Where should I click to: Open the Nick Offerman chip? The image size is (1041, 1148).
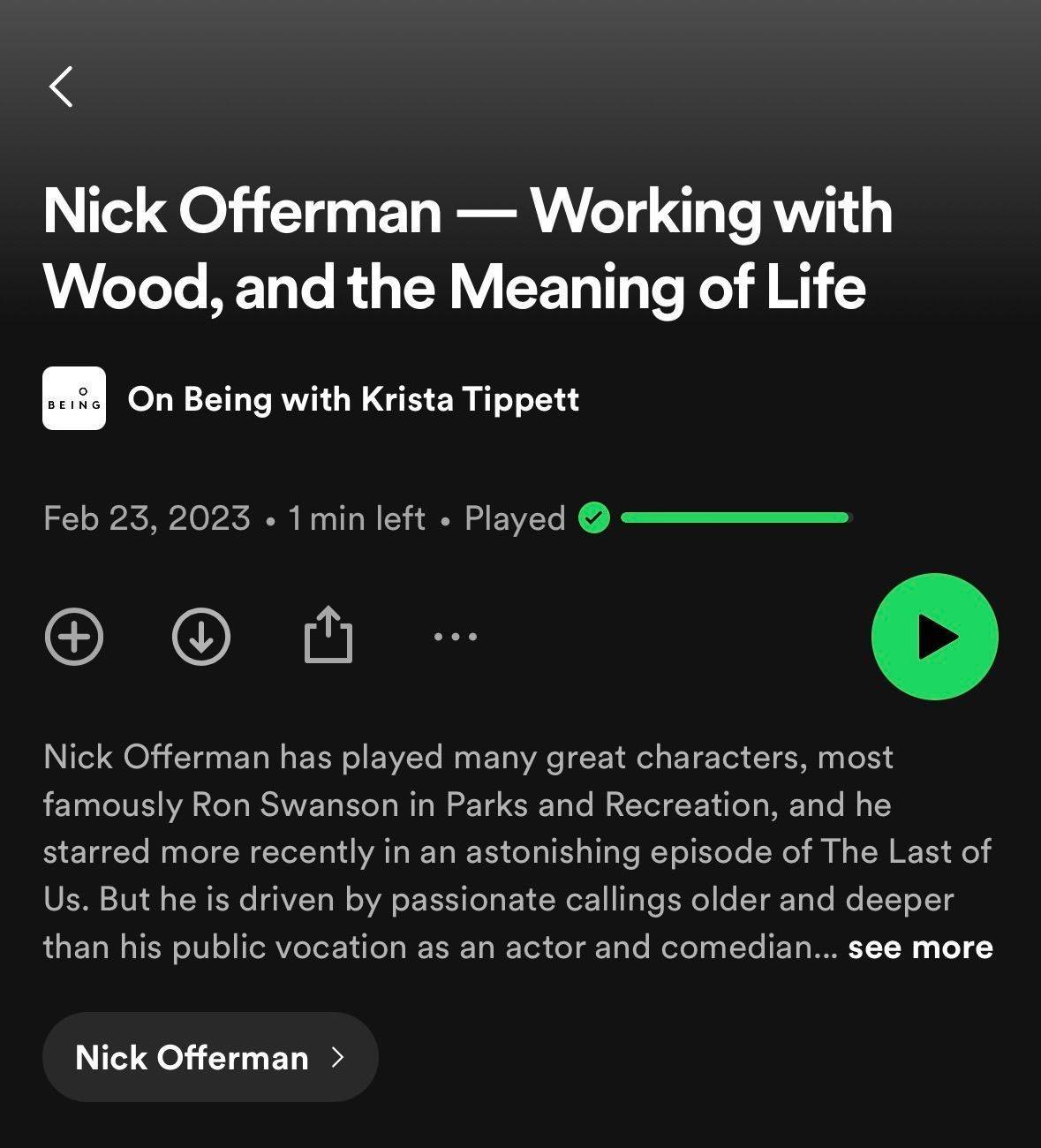coord(210,1057)
